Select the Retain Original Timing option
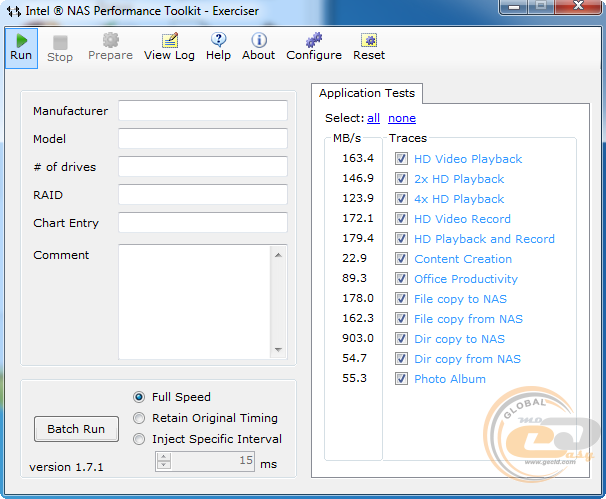 click(140, 418)
